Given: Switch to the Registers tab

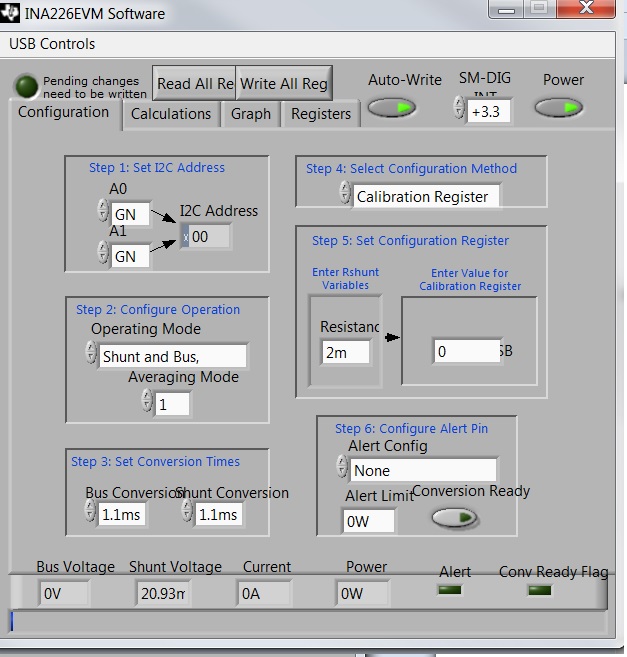Looking at the screenshot, I should (x=321, y=114).
